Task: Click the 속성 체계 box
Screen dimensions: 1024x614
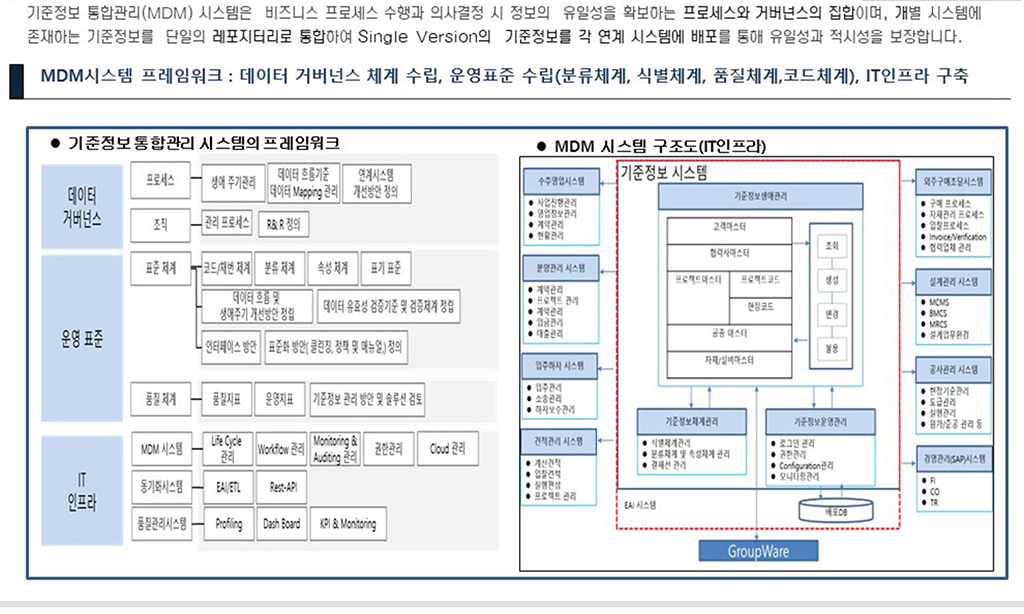Action: 333,268
